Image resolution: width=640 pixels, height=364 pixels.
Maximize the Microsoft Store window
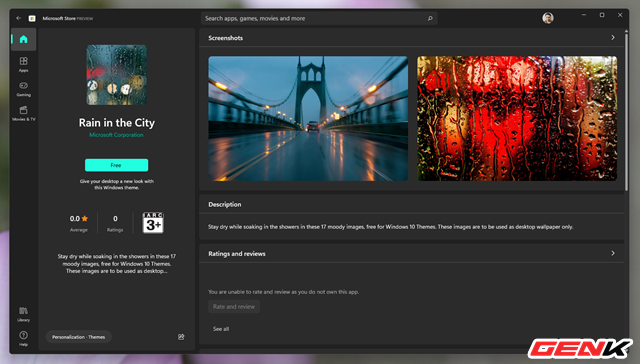click(x=602, y=15)
